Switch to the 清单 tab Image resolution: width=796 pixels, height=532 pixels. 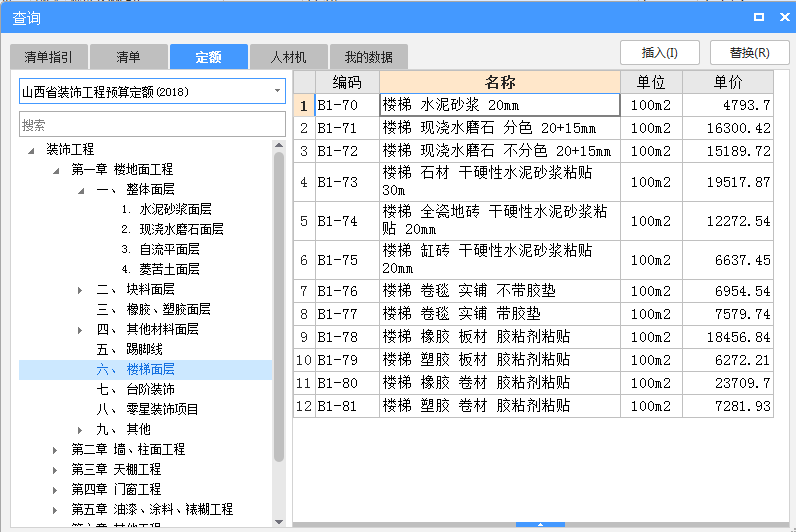tap(128, 57)
